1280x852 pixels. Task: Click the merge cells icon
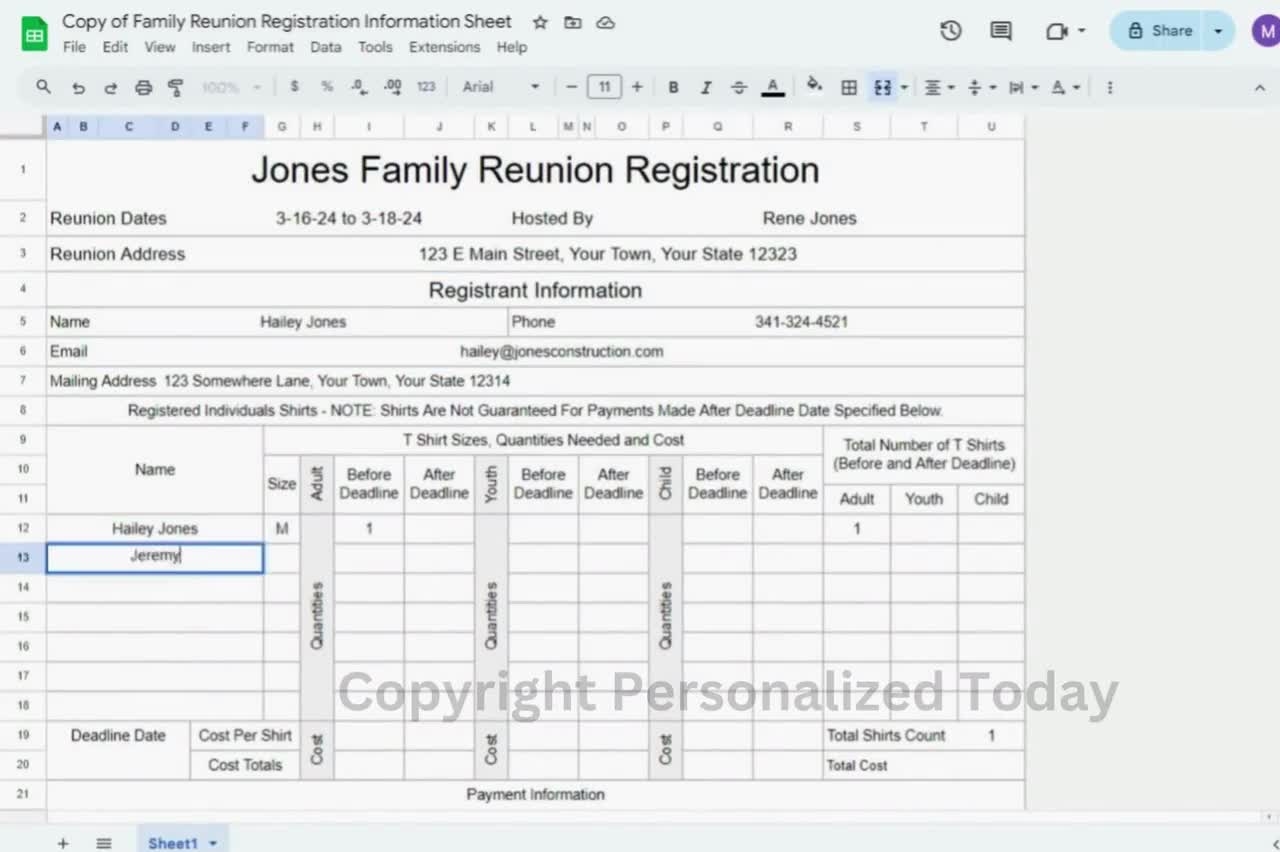(881, 87)
